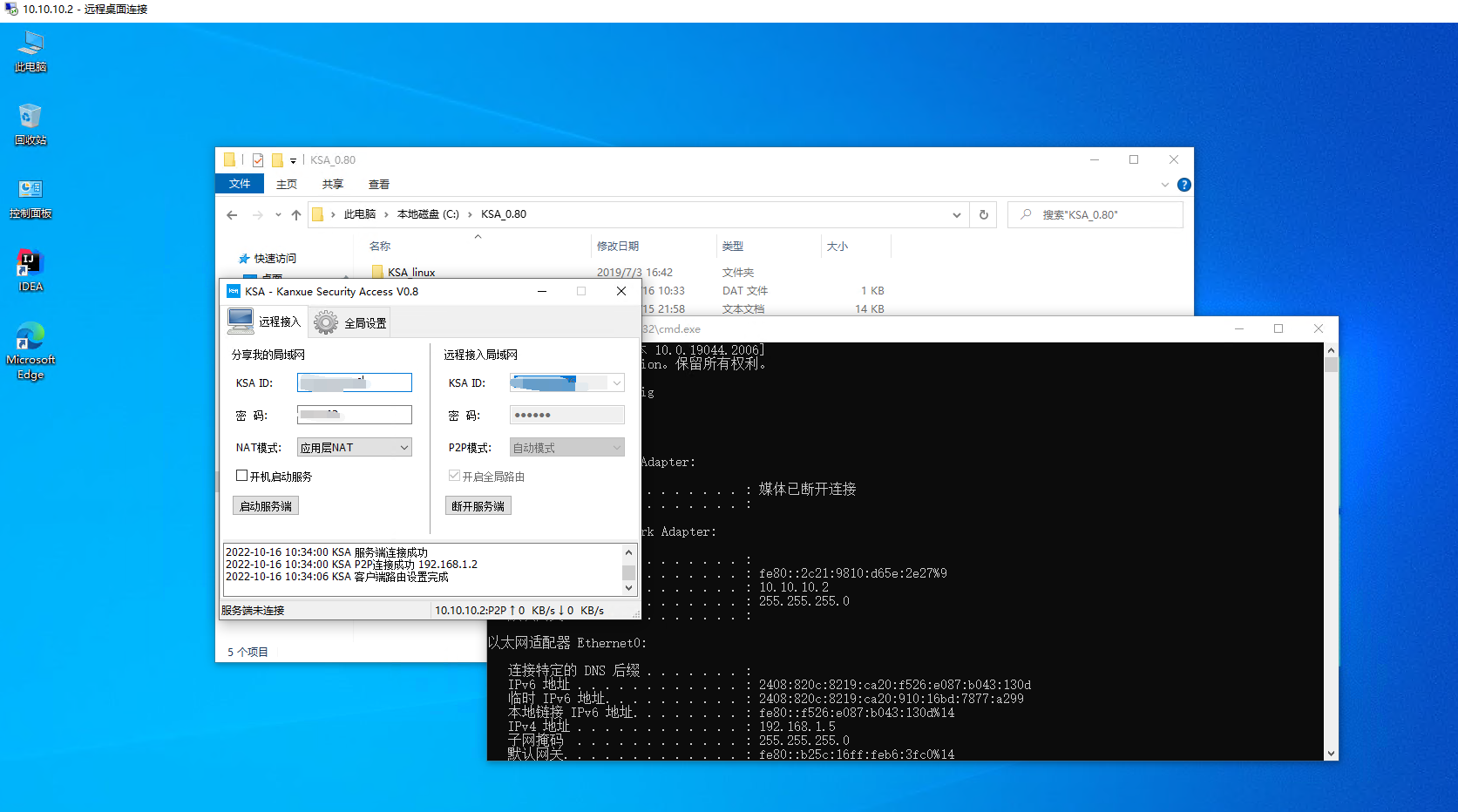This screenshot has width=1458, height=812.
Task: Toggle 开机启动服务 checkbox
Action: click(x=242, y=476)
